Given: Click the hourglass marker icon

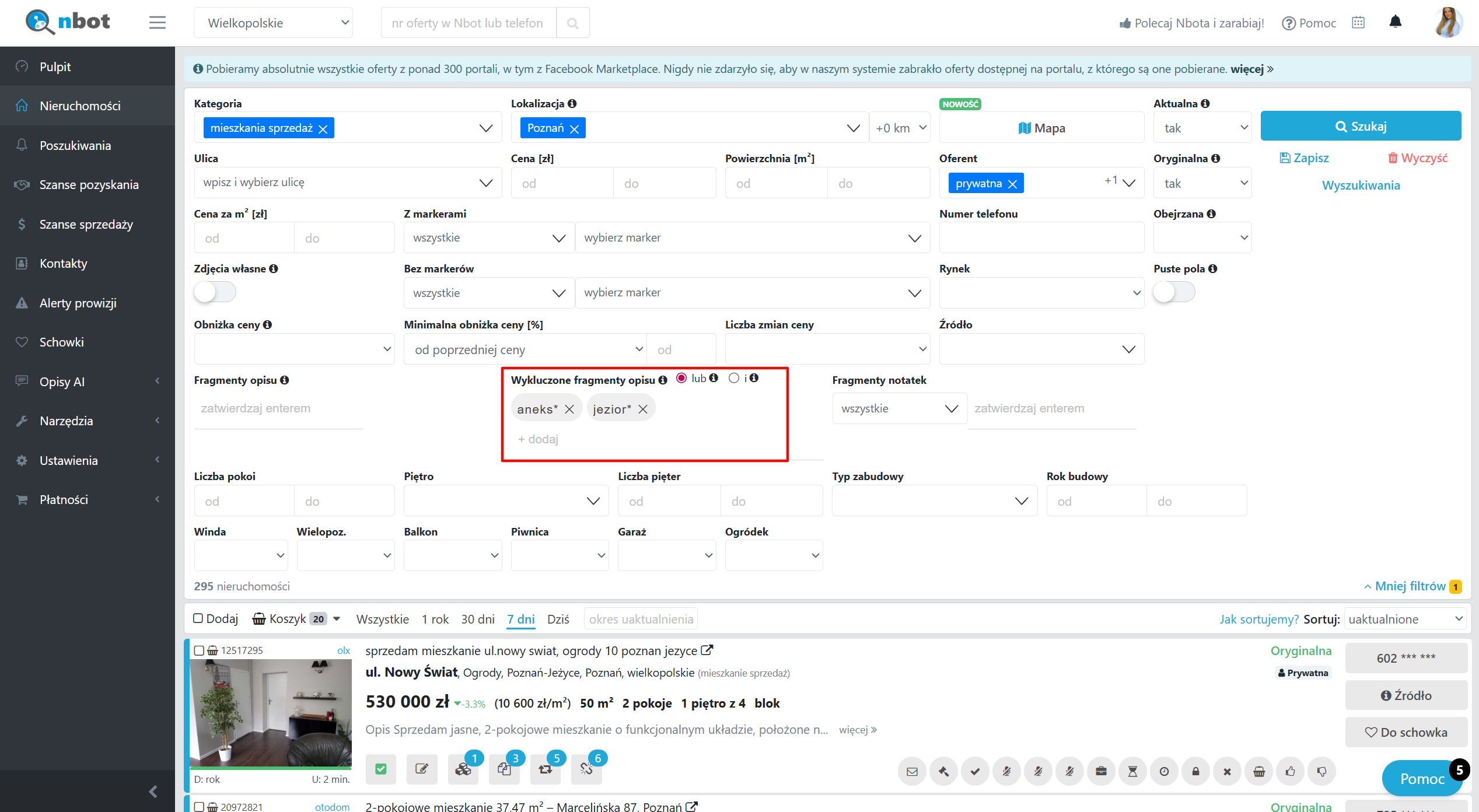Looking at the screenshot, I should point(1132,771).
